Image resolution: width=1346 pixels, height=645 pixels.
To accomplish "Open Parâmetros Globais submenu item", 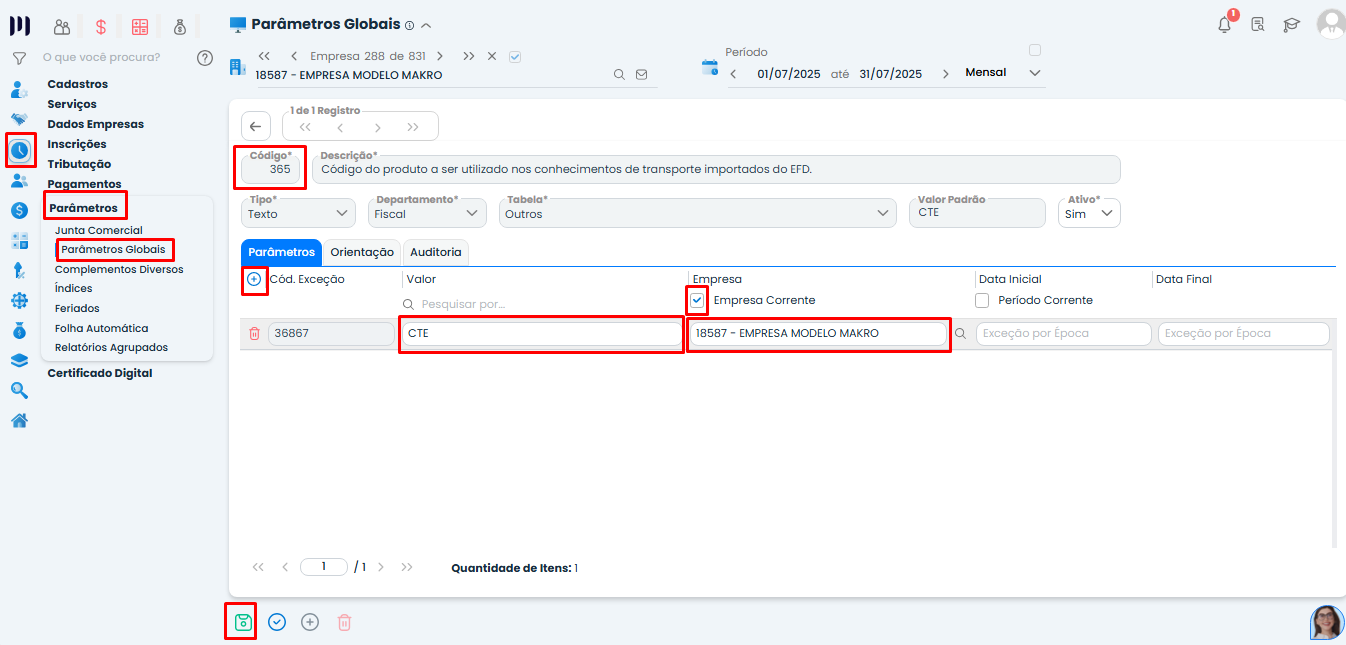I will pyautogui.click(x=113, y=249).
